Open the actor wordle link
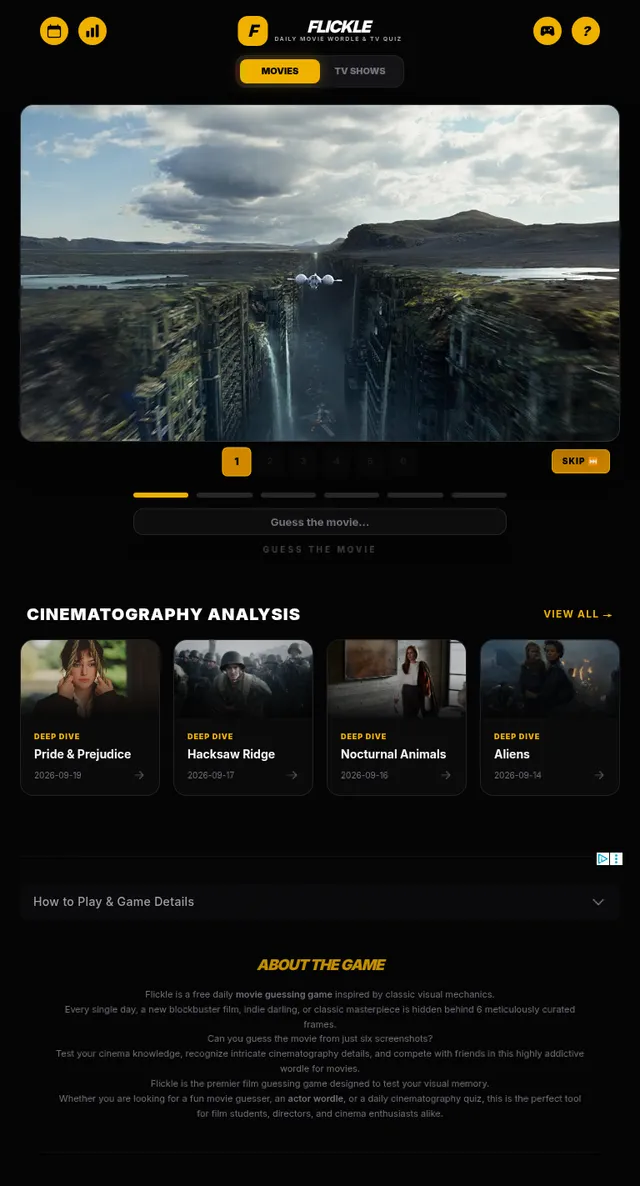Image resolution: width=640 pixels, height=1186 pixels. click(x=315, y=1098)
